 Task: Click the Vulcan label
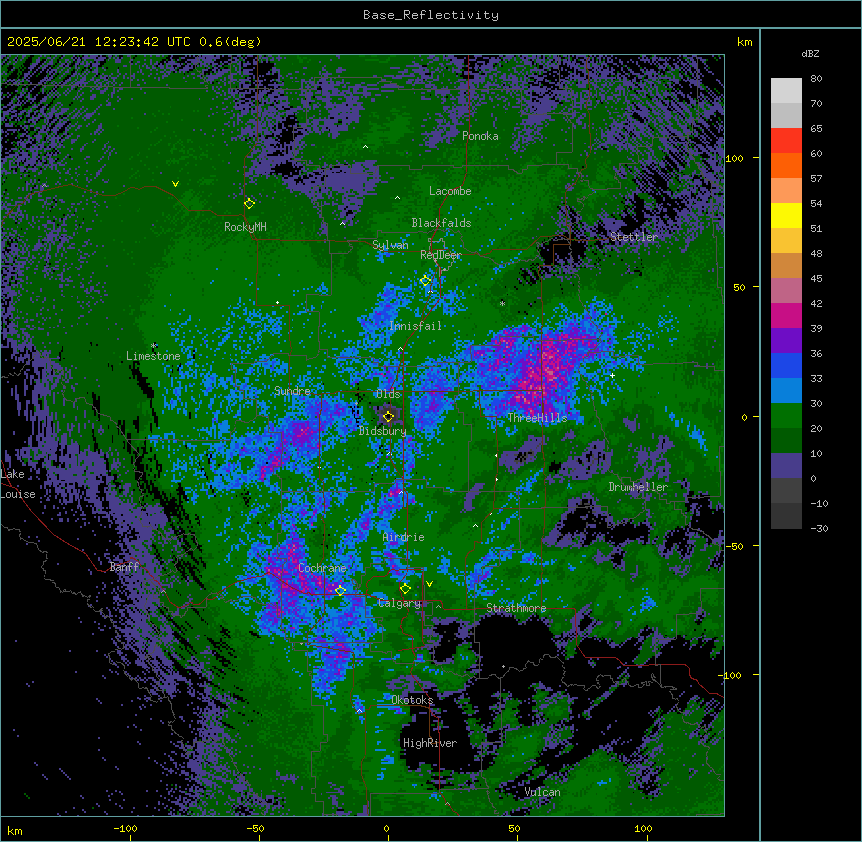[542, 792]
